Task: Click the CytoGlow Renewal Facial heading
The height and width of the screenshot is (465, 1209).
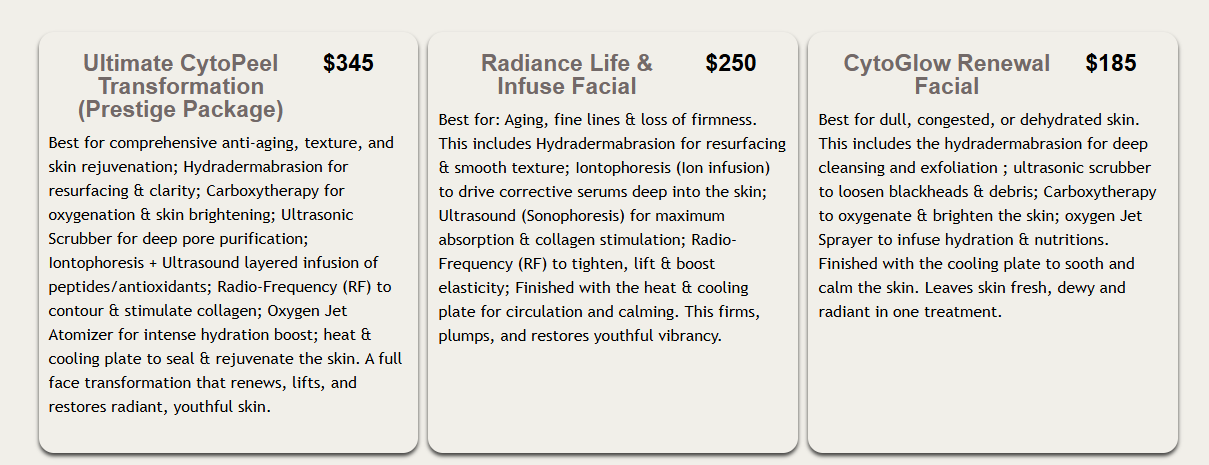Action: tap(946, 75)
